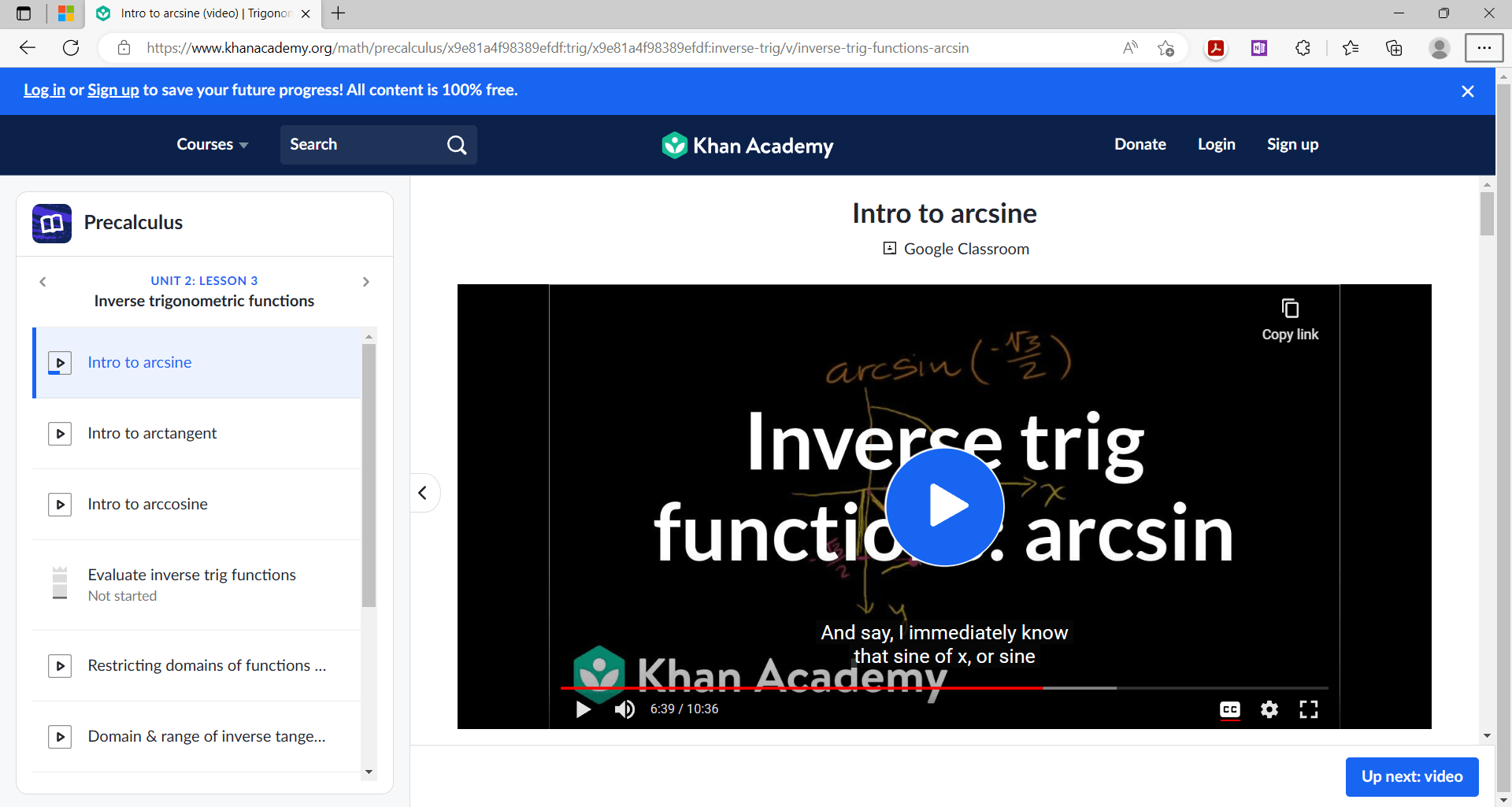Go to next lesson with right chevron

point(366,282)
